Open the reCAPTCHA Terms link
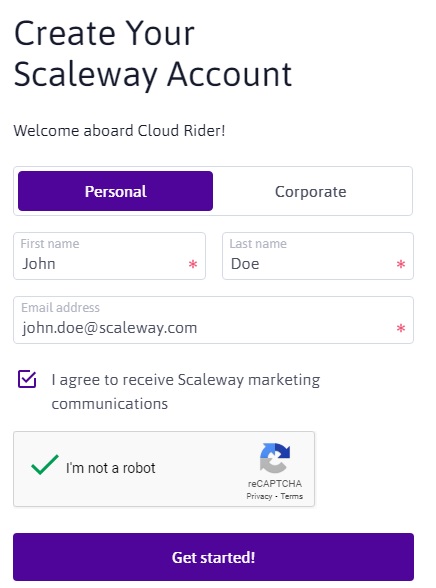 tap(292, 496)
